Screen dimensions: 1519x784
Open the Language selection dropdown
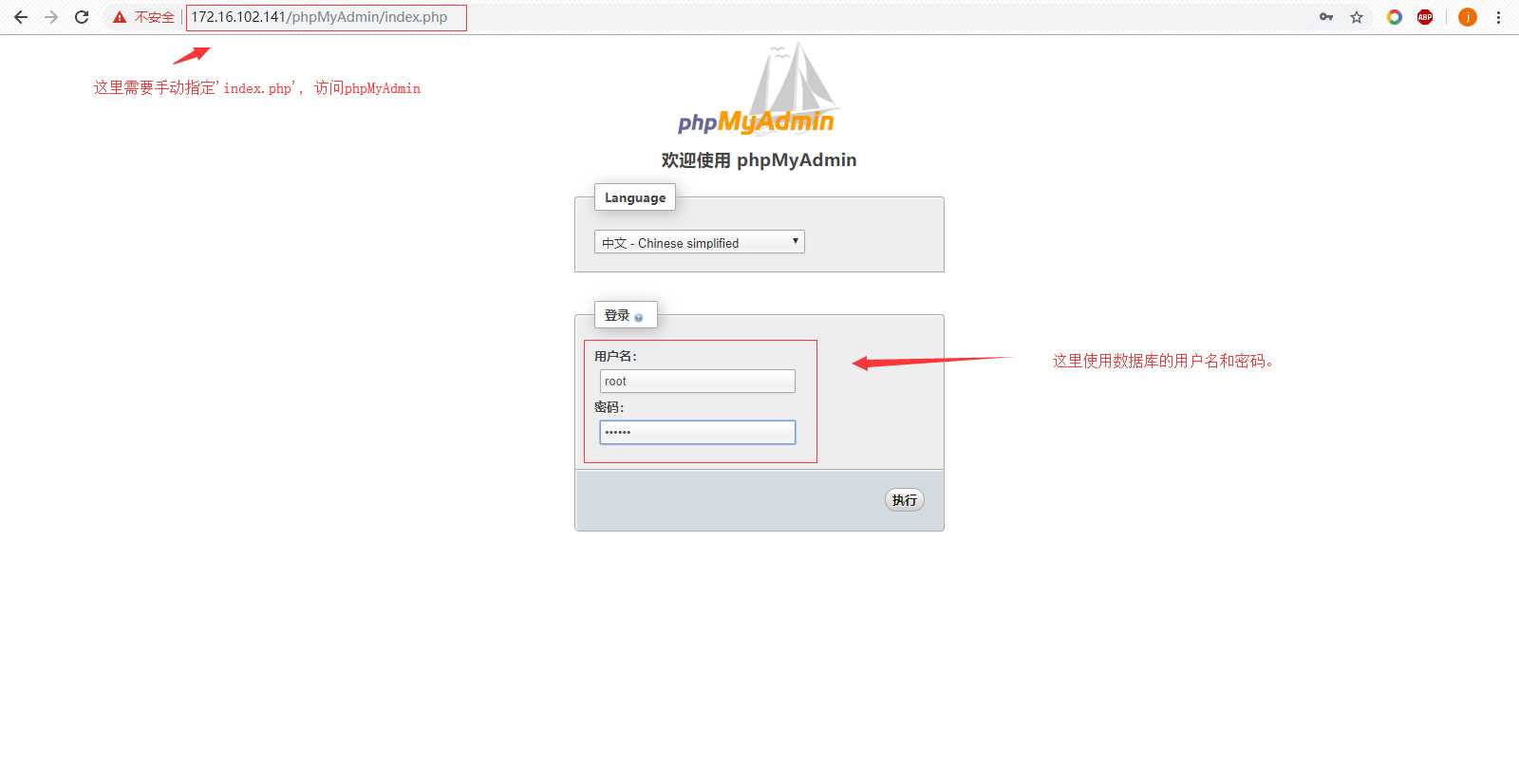700,242
